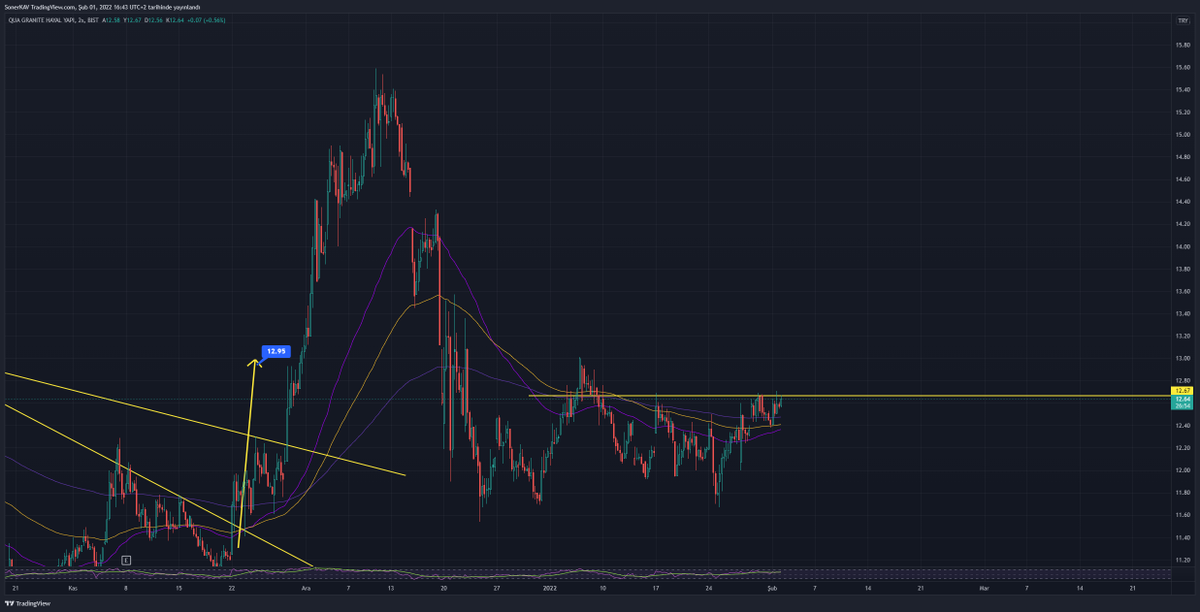Click the 'Şub' month label on time axis
The image size is (1200, 612).
[x=771, y=590]
